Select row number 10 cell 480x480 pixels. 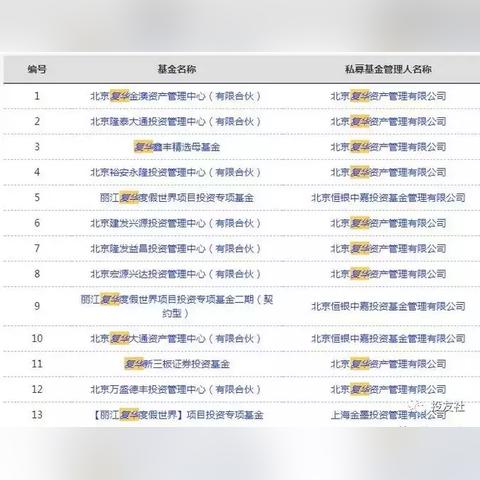37,339
